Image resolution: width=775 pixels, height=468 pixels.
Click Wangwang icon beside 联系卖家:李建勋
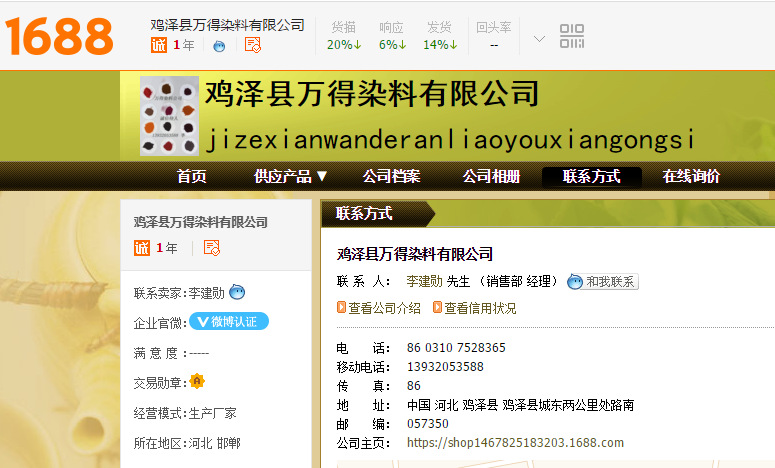click(237, 292)
